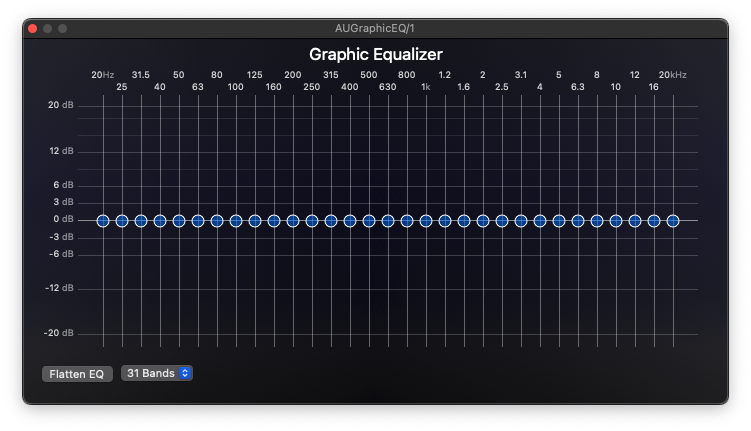Click the 6.3 kHz band knob
Screen dimensions: 751x431
[578, 221]
